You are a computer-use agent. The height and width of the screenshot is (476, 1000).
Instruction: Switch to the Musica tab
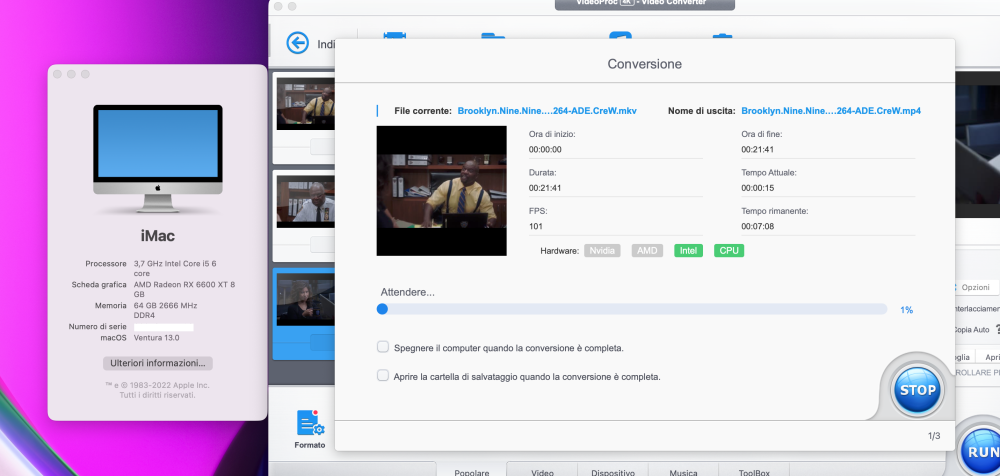683,472
